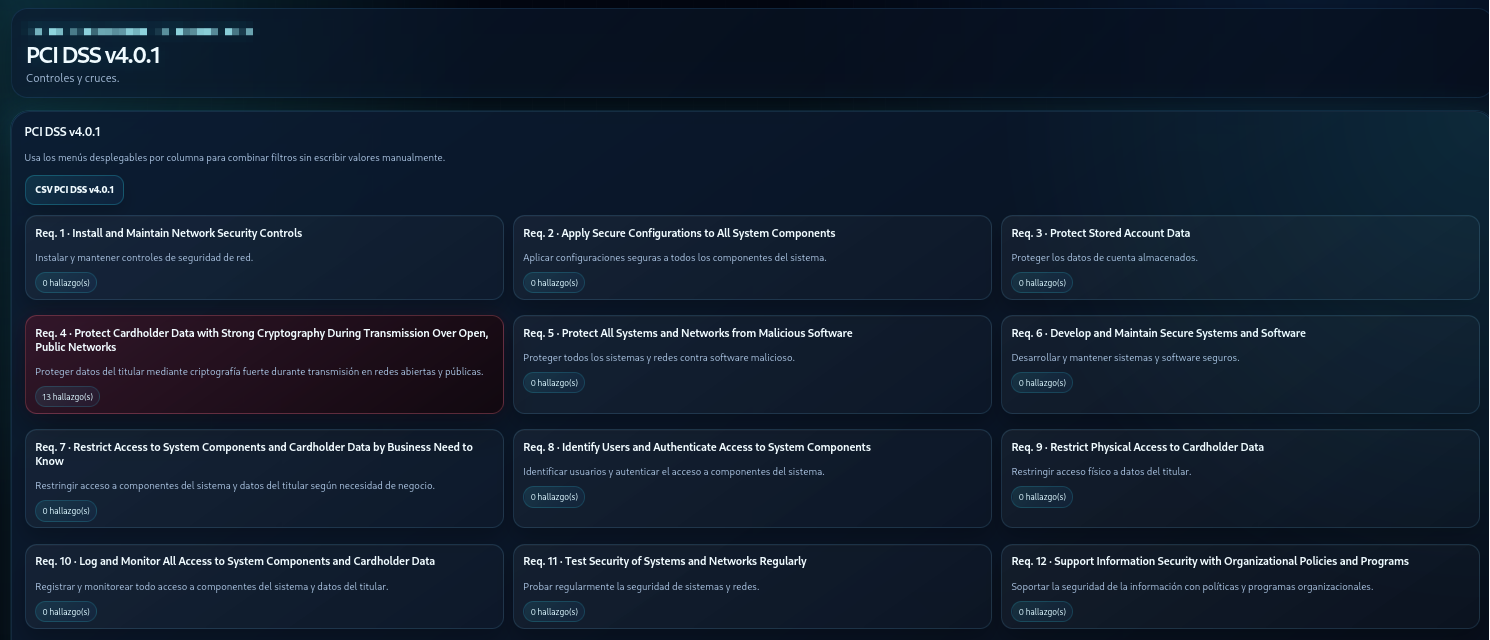The width and height of the screenshot is (1490, 640).
Task: Click the 13 hallazgo(s) badge on Req. 4
Action: [x=67, y=397]
